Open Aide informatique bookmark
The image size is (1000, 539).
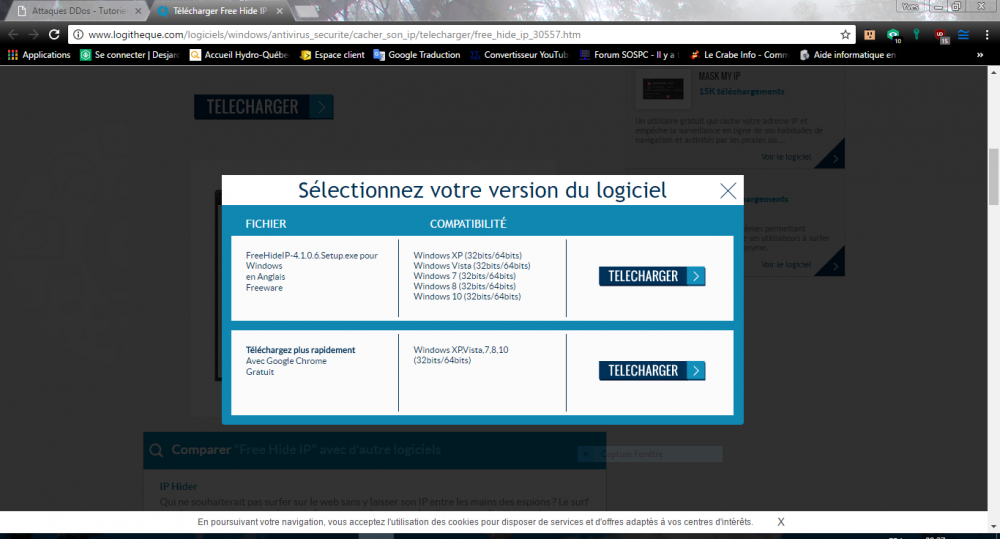point(848,55)
